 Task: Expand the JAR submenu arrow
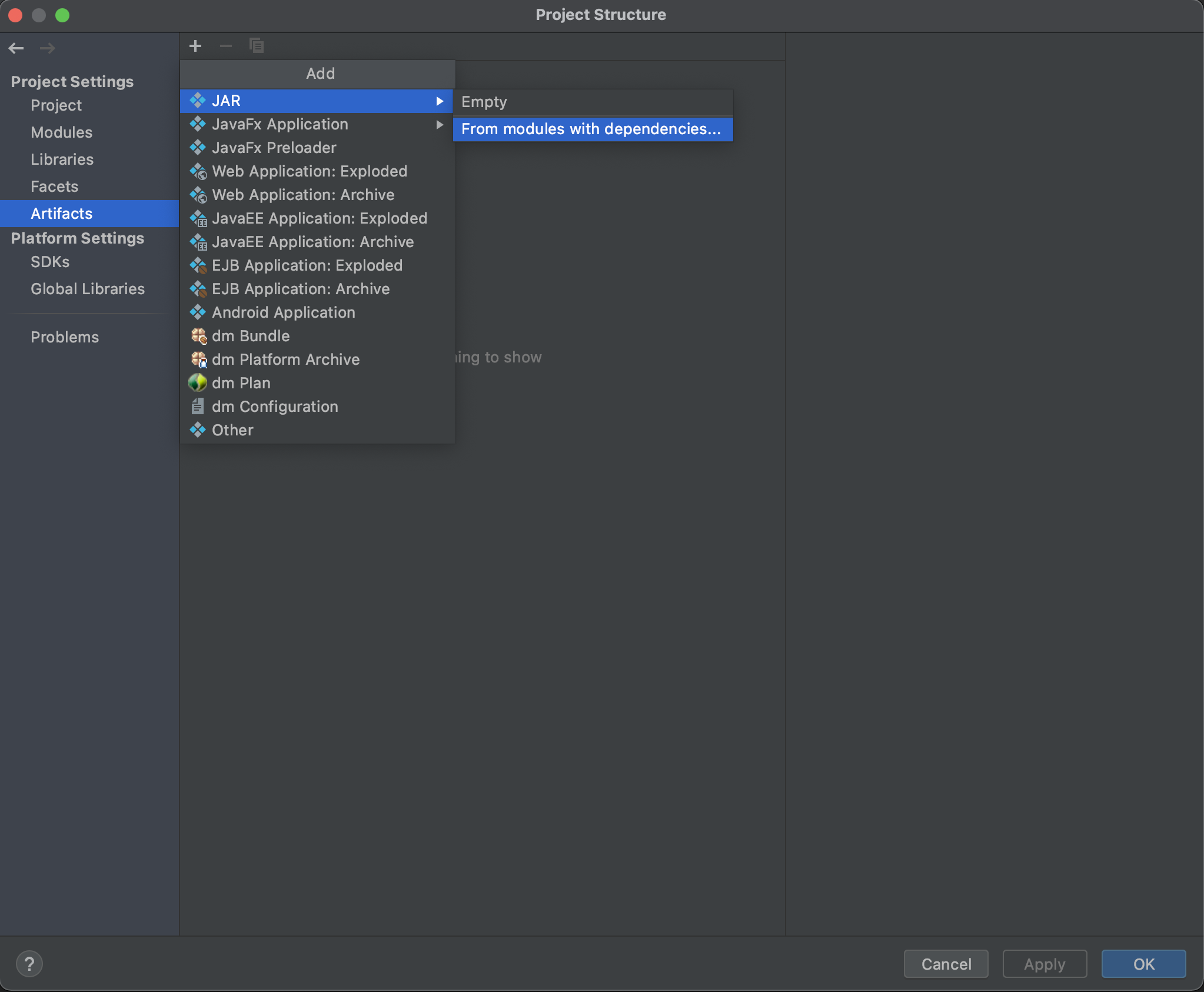coord(440,101)
